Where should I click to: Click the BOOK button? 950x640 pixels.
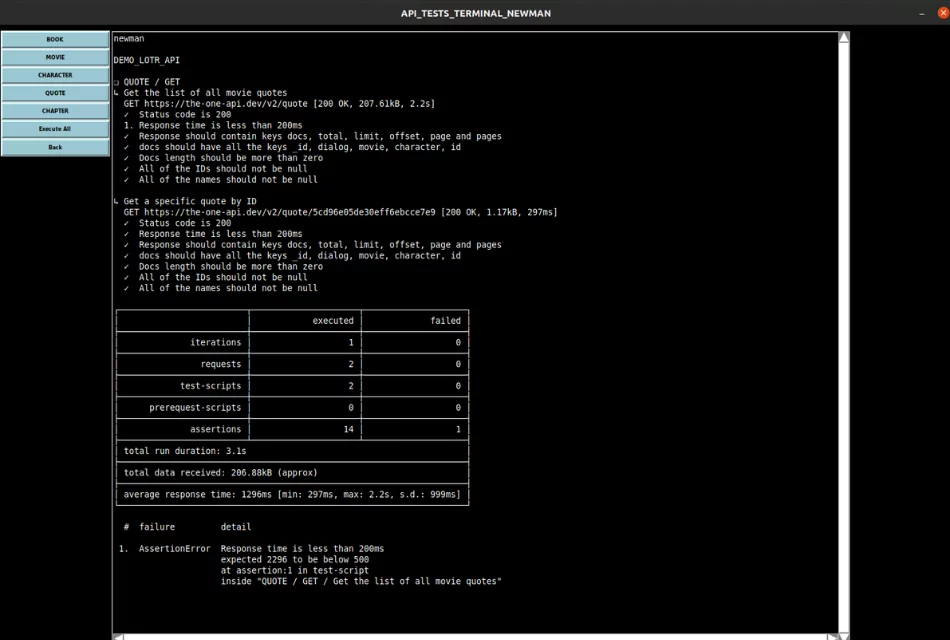coord(55,39)
